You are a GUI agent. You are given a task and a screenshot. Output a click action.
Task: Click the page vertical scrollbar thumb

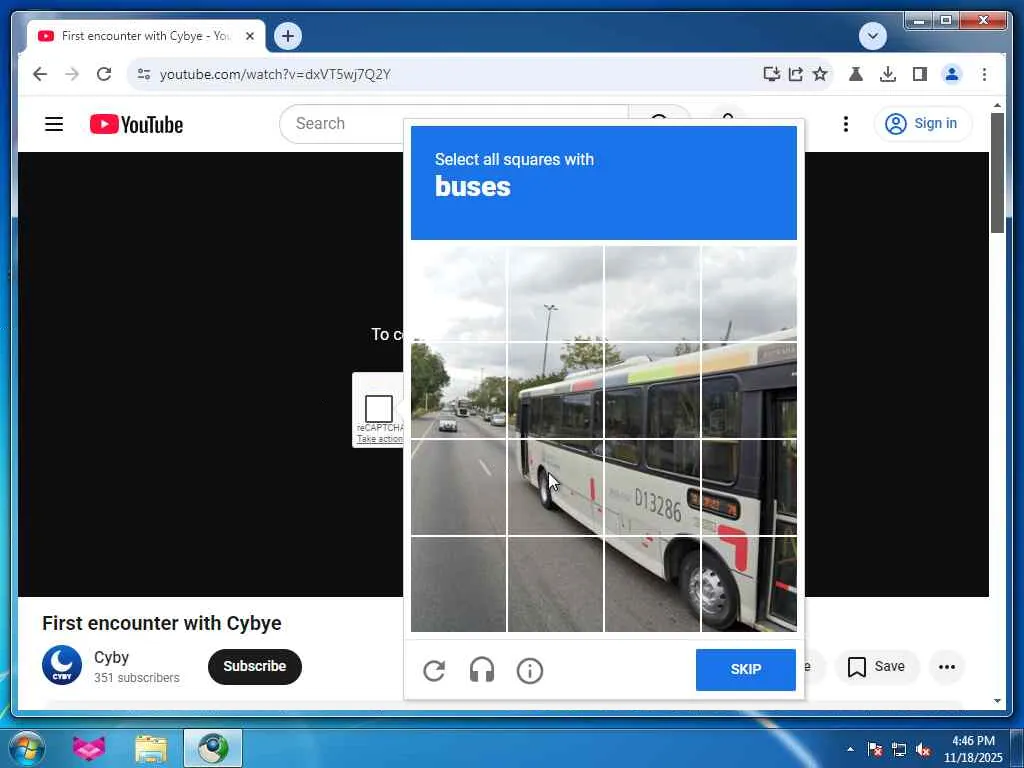pyautogui.click(x=997, y=172)
